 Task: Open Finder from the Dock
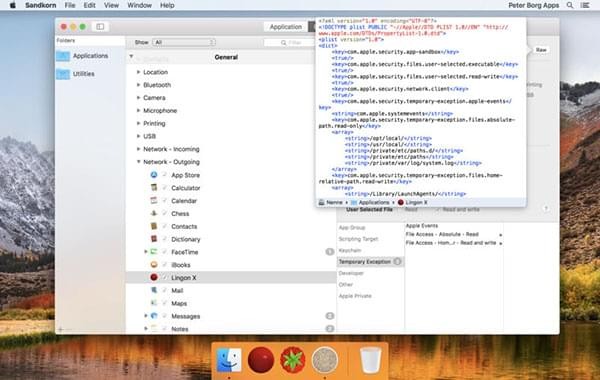tap(229, 360)
